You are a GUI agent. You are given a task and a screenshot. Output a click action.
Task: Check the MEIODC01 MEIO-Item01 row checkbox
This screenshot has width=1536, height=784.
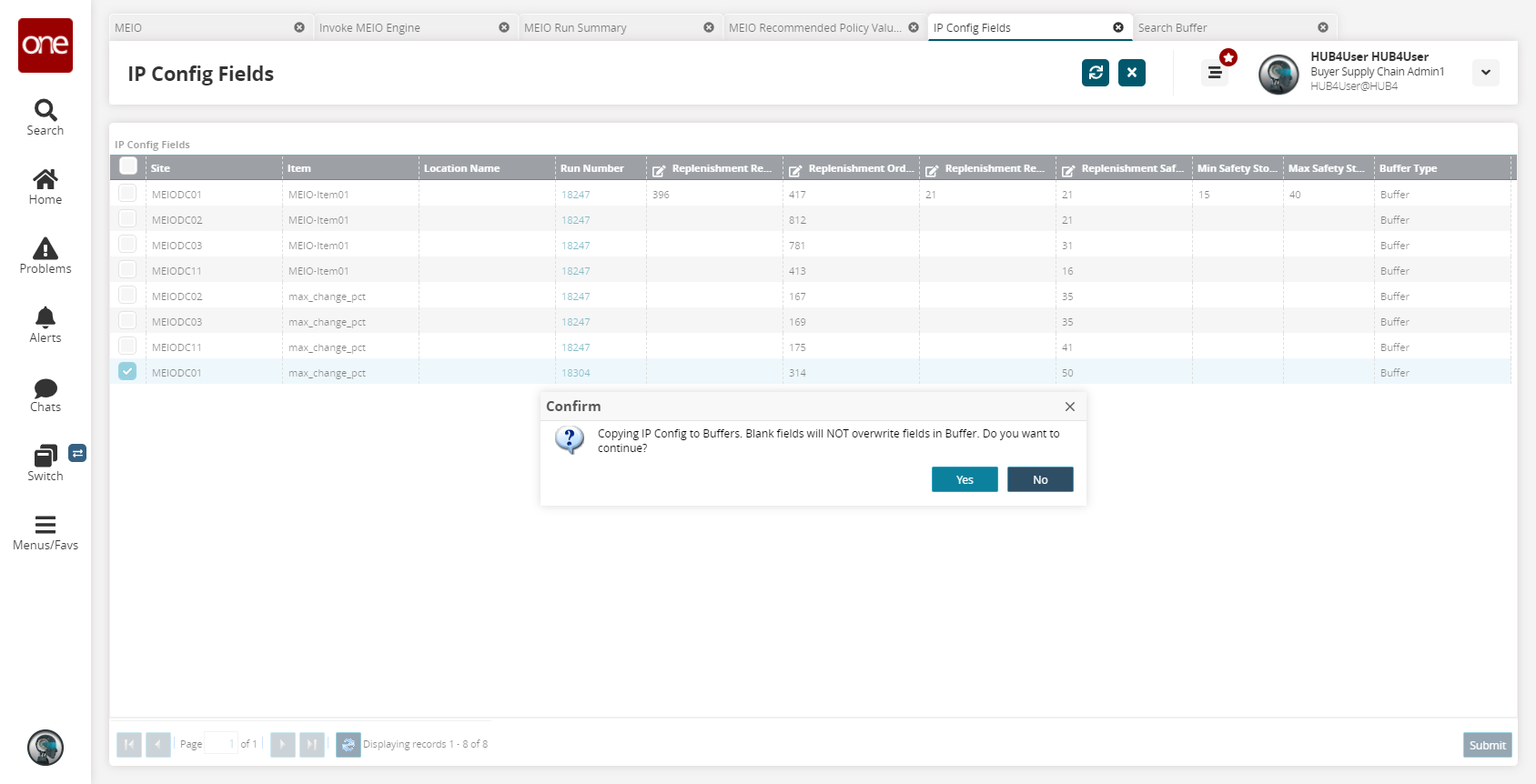(127, 194)
